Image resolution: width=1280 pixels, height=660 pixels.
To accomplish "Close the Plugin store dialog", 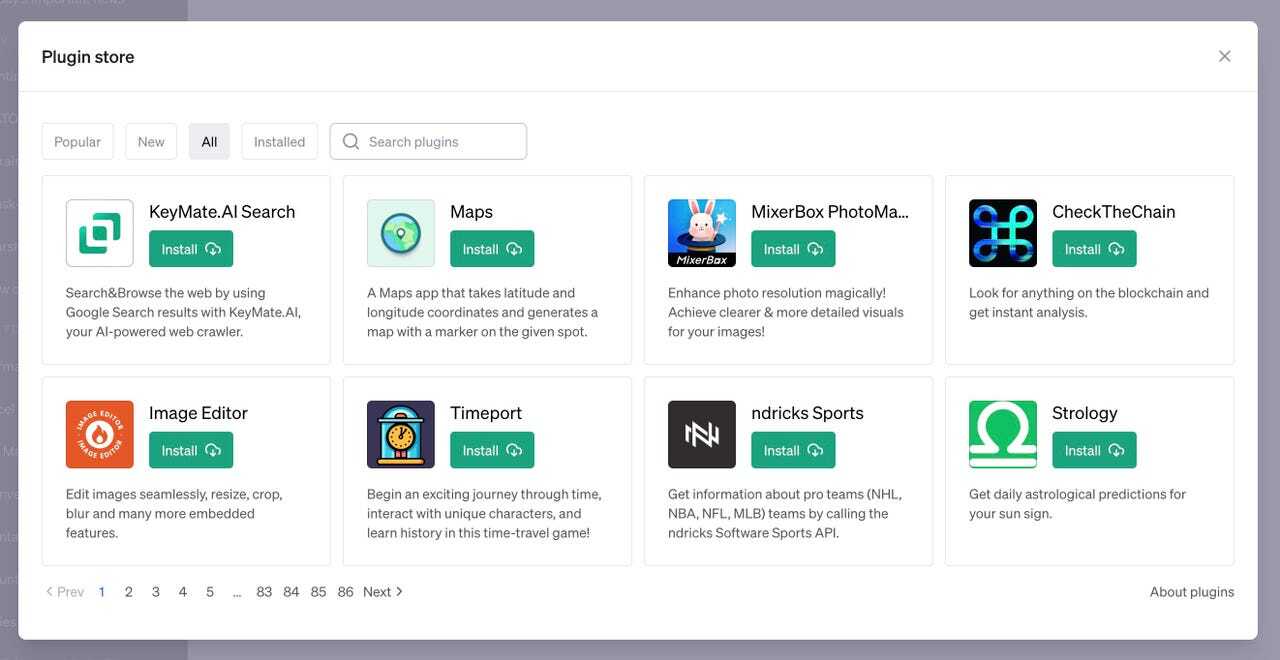I will point(1224,56).
